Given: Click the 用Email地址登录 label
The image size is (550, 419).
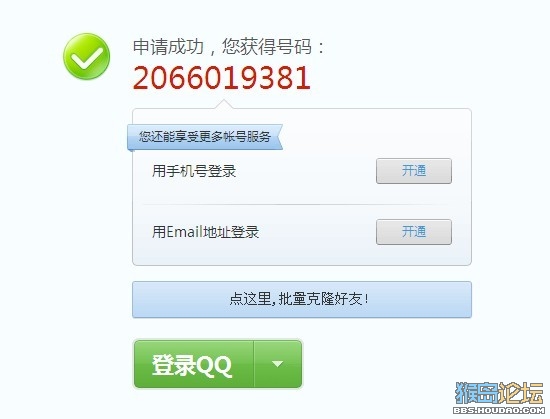Looking at the screenshot, I should 206,232.
